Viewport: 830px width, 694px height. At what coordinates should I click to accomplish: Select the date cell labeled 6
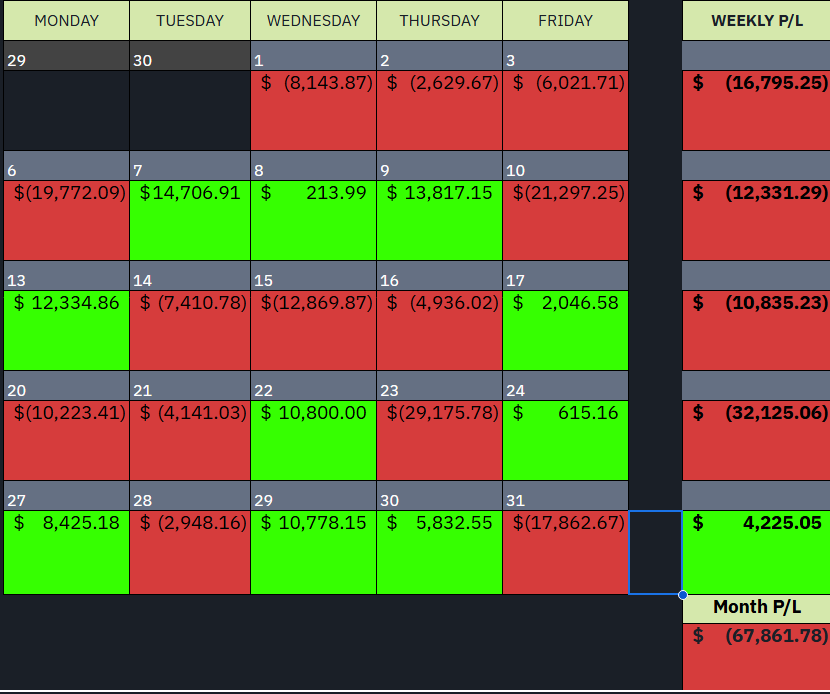pyautogui.click(x=66, y=166)
